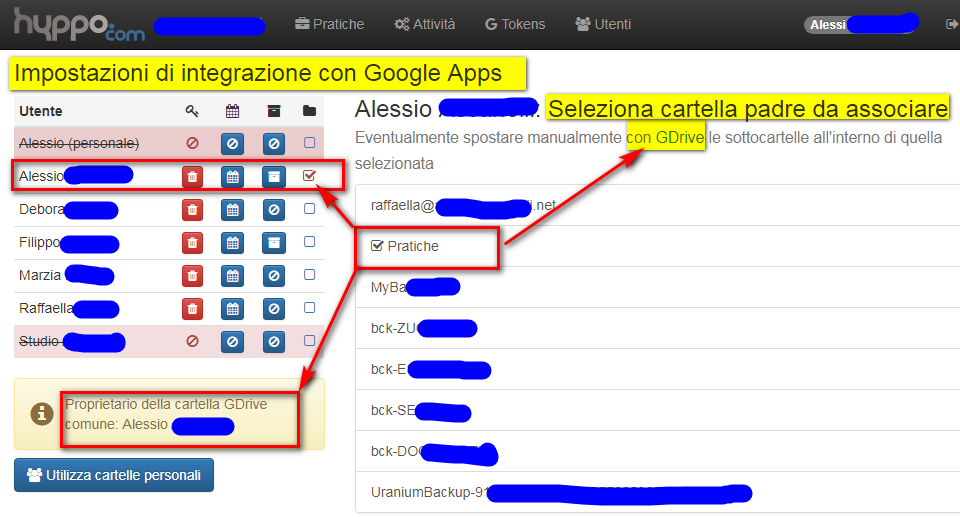Click the hyppo.com logo
This screenshot has width=960, height=517.
point(79,25)
